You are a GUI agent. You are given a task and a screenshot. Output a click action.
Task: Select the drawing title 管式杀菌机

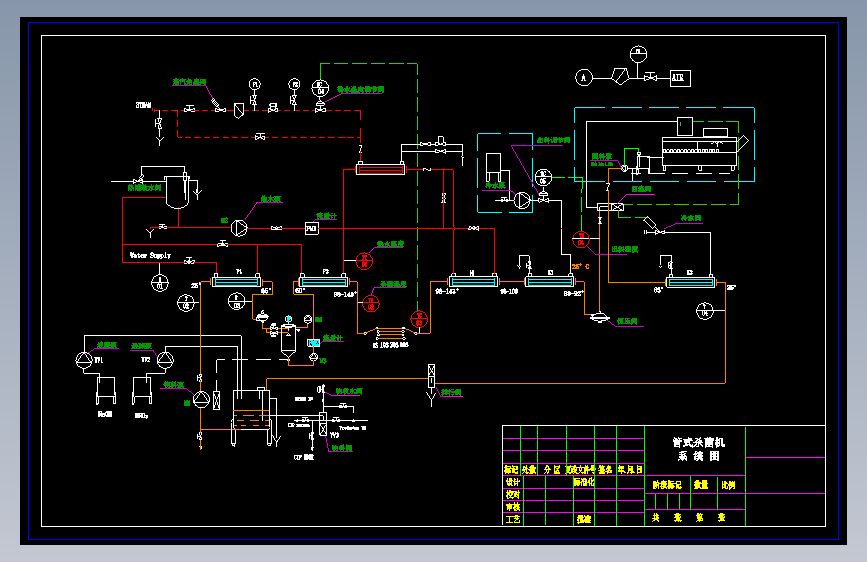click(x=699, y=442)
